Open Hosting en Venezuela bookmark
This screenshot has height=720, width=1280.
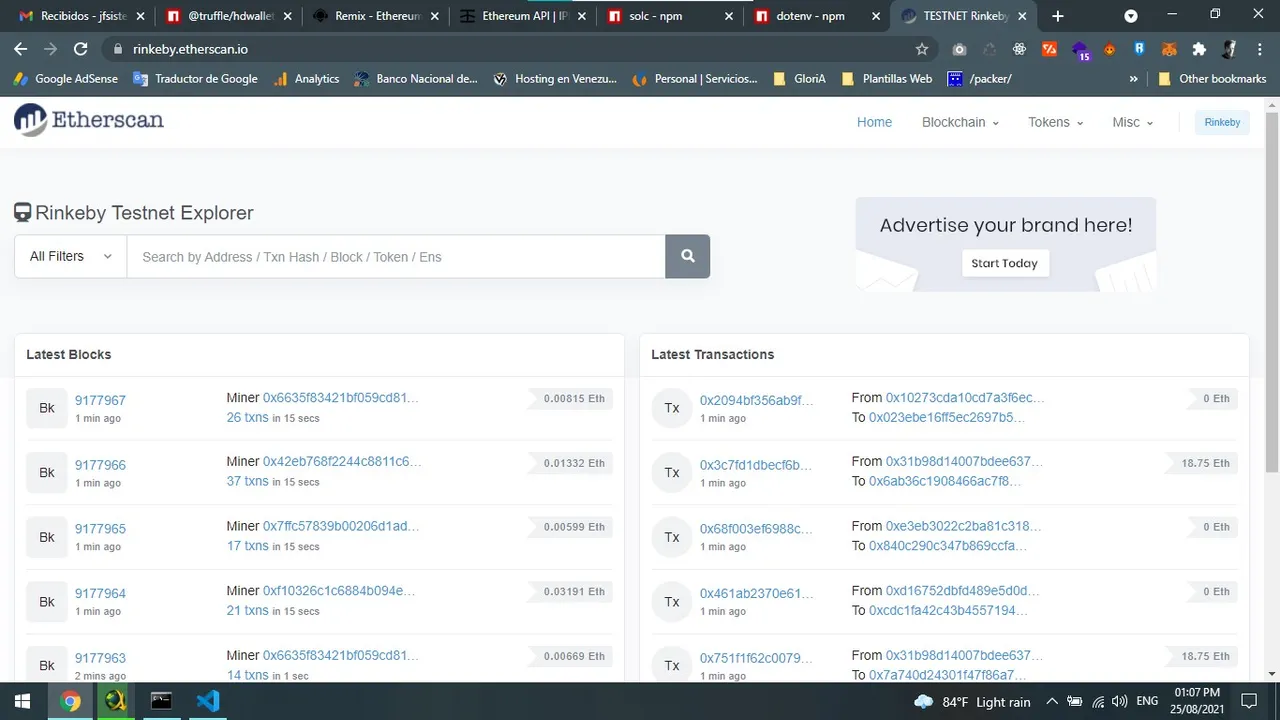(555, 79)
